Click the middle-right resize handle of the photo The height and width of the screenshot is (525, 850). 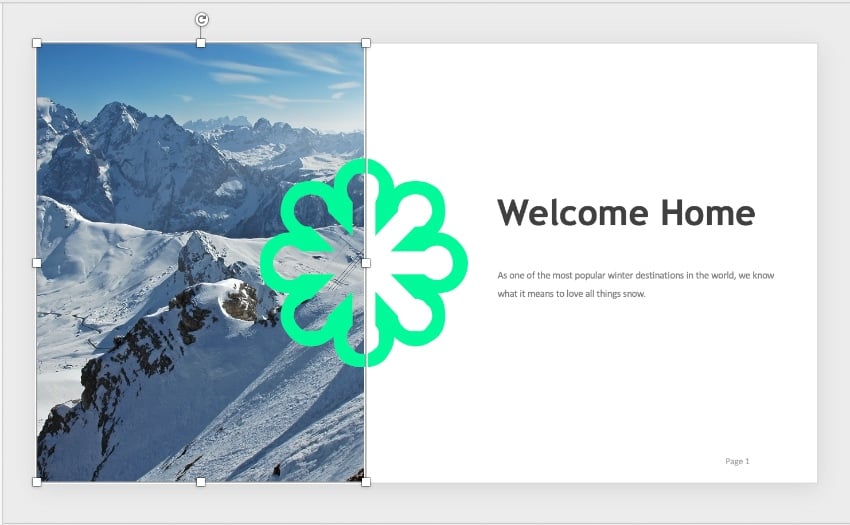click(366, 263)
